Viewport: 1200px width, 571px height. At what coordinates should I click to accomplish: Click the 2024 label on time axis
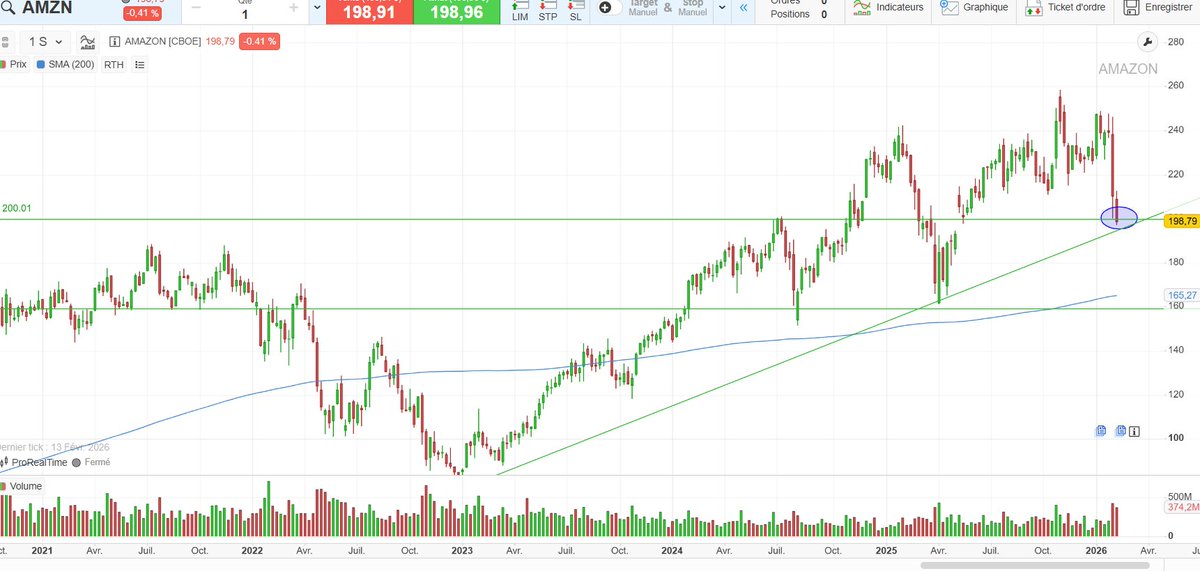[672, 551]
